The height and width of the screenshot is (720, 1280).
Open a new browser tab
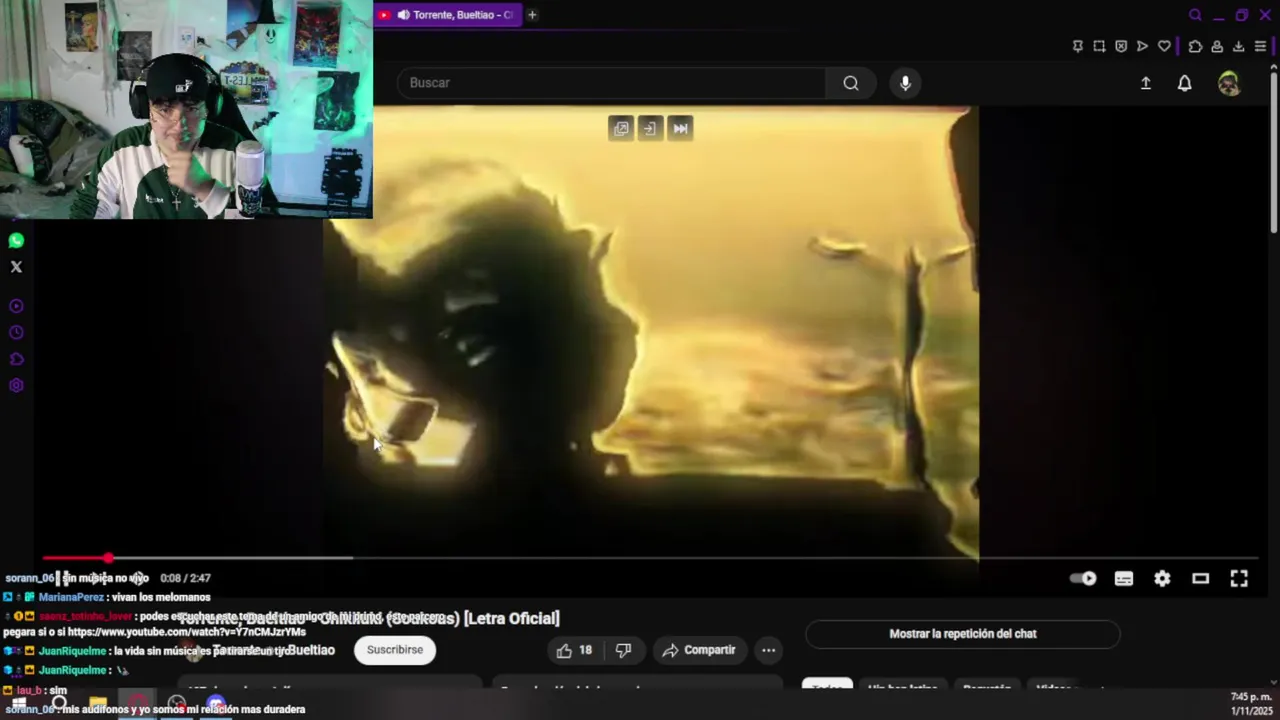[x=532, y=15]
